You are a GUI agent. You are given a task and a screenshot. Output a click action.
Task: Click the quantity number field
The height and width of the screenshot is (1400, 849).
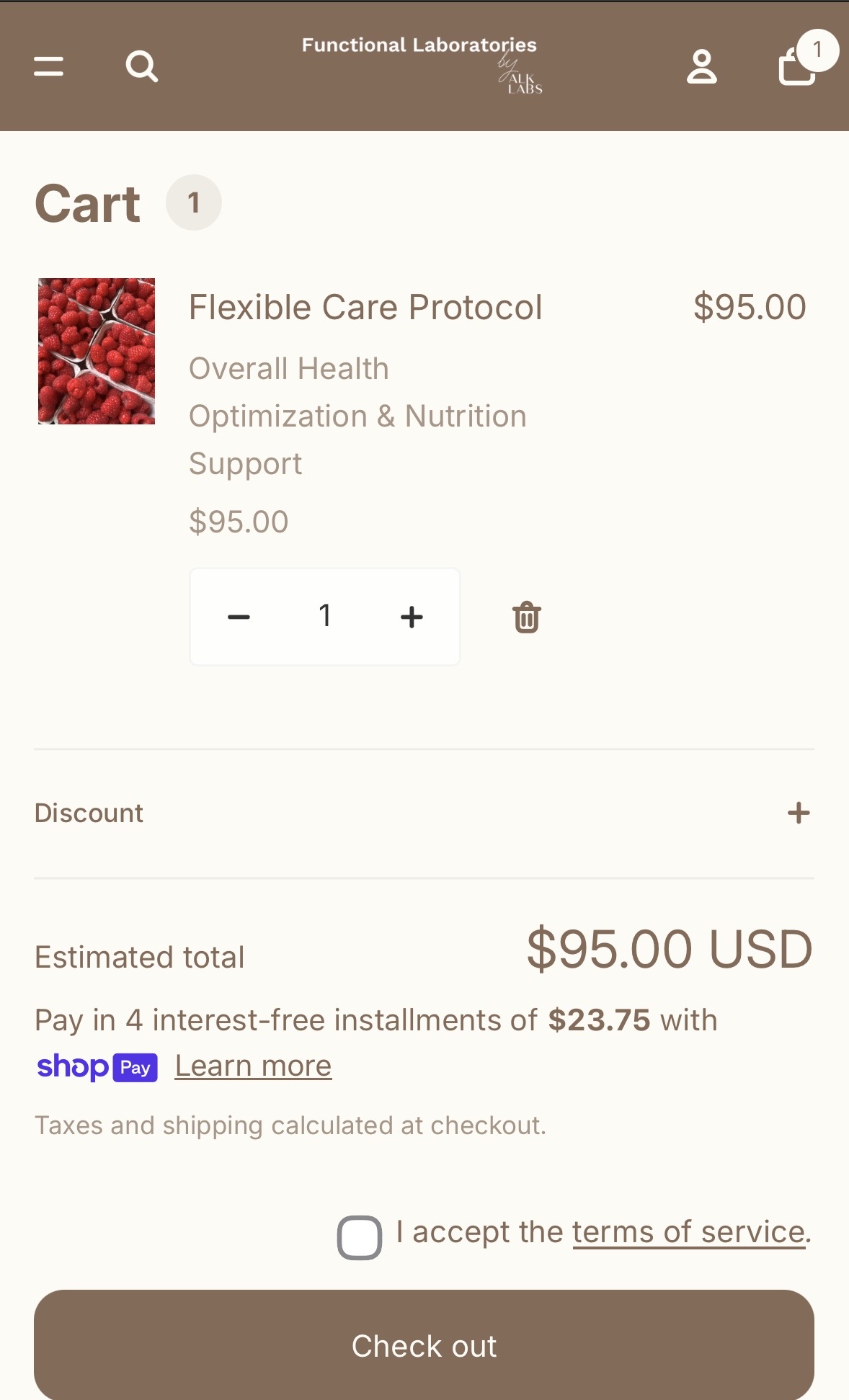[325, 616]
